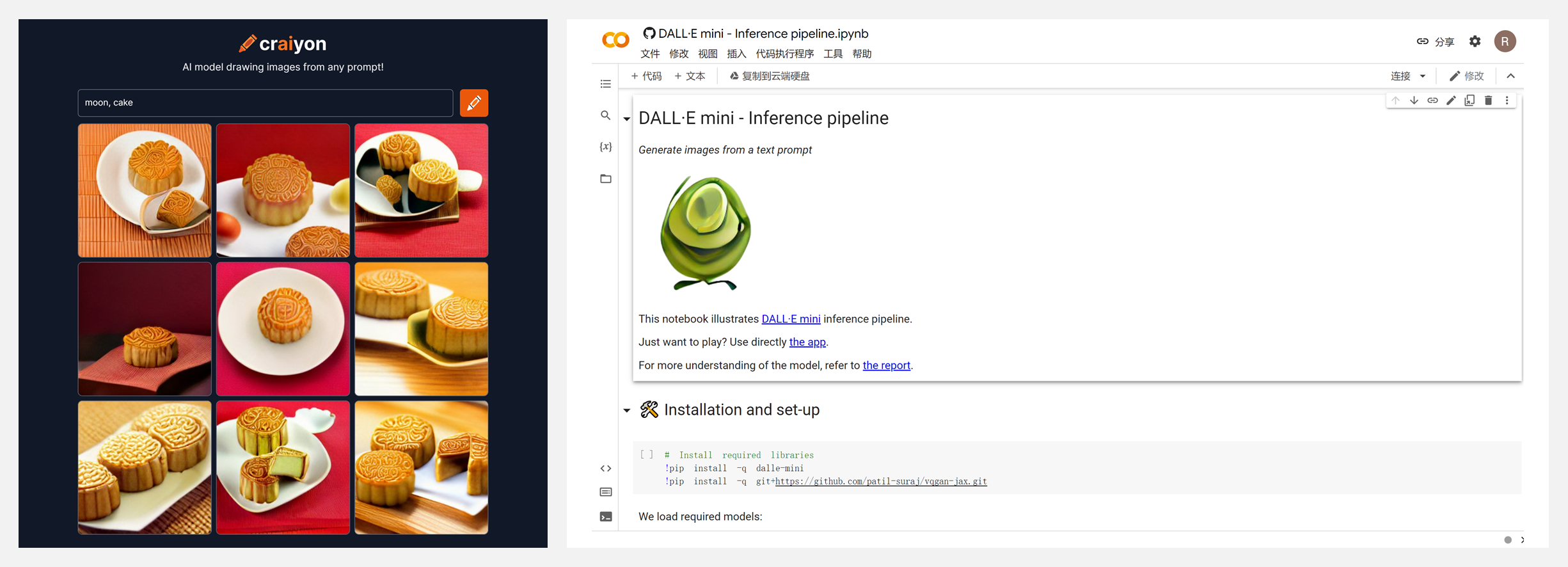Viewport: 1568px width, 567px height.
Task: Collapse the header with up chevron
Action: (1510, 76)
